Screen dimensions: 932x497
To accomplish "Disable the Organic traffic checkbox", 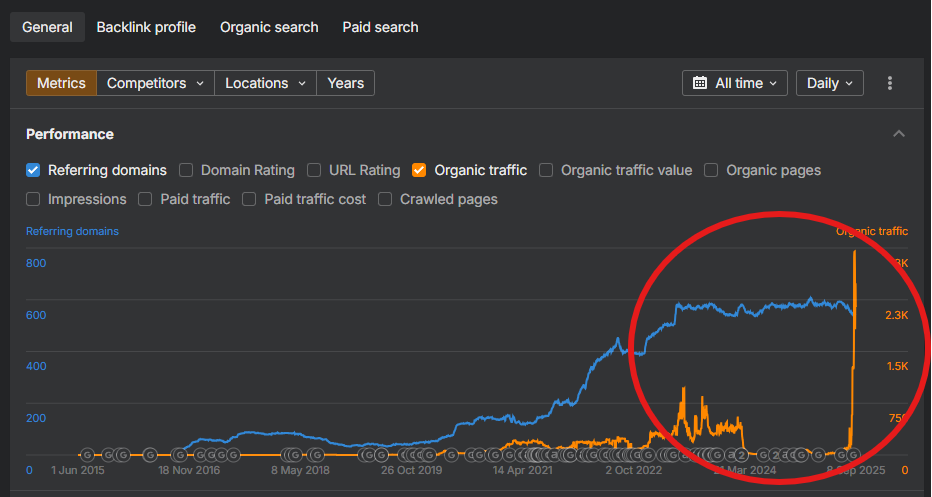I will coord(419,170).
